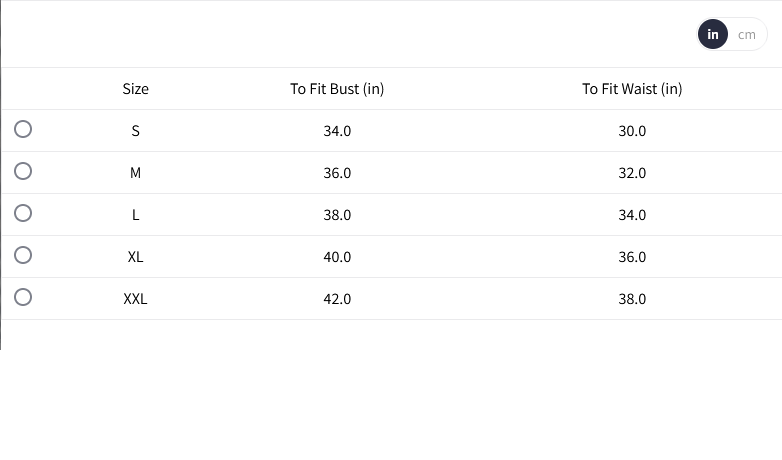Switch measurement units to cm
Image resolution: width=782 pixels, height=460 pixels.
coord(747,34)
